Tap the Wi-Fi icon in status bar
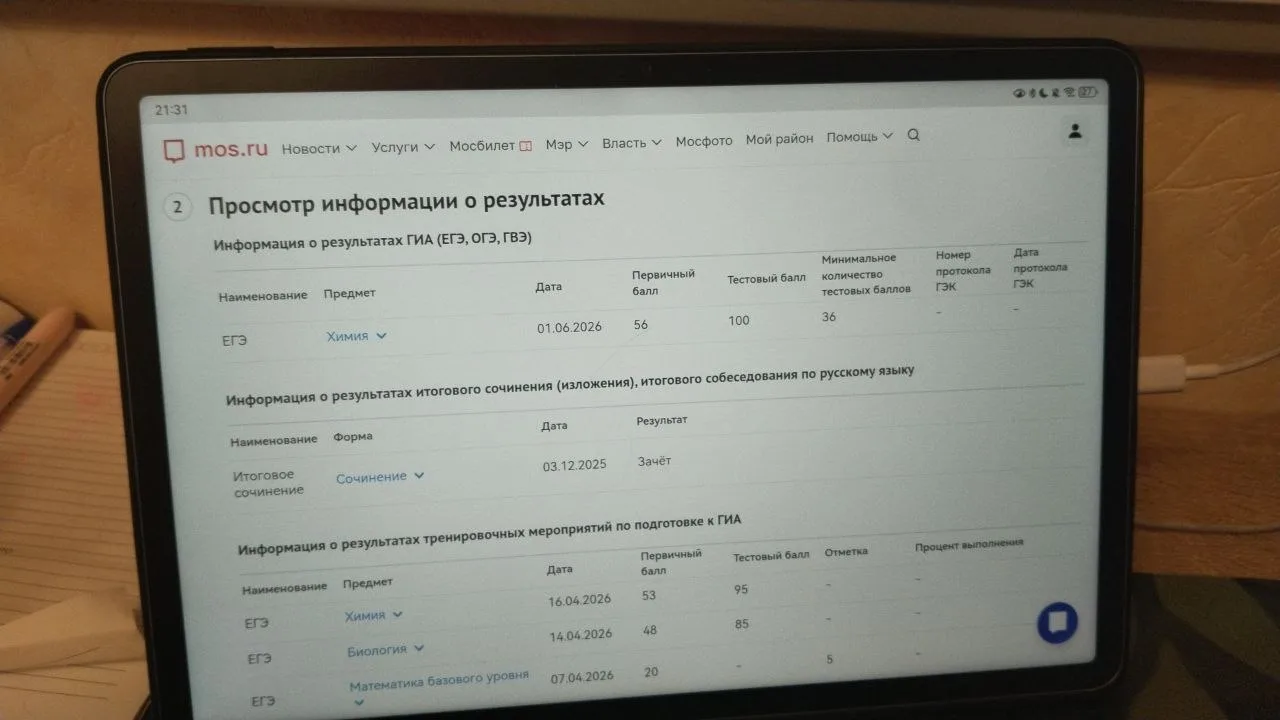1280x720 pixels. tap(1068, 93)
